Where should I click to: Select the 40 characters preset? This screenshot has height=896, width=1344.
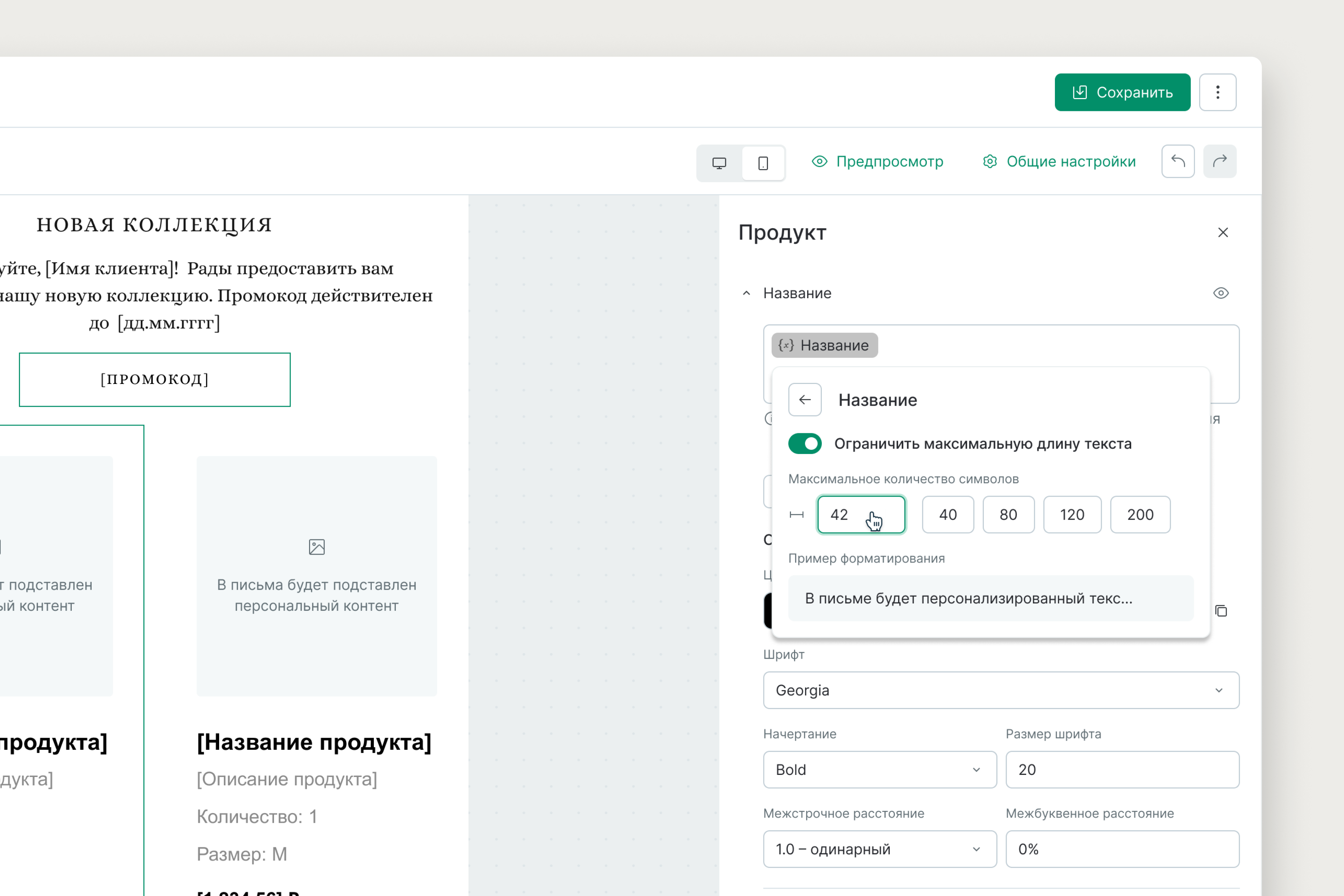point(948,514)
